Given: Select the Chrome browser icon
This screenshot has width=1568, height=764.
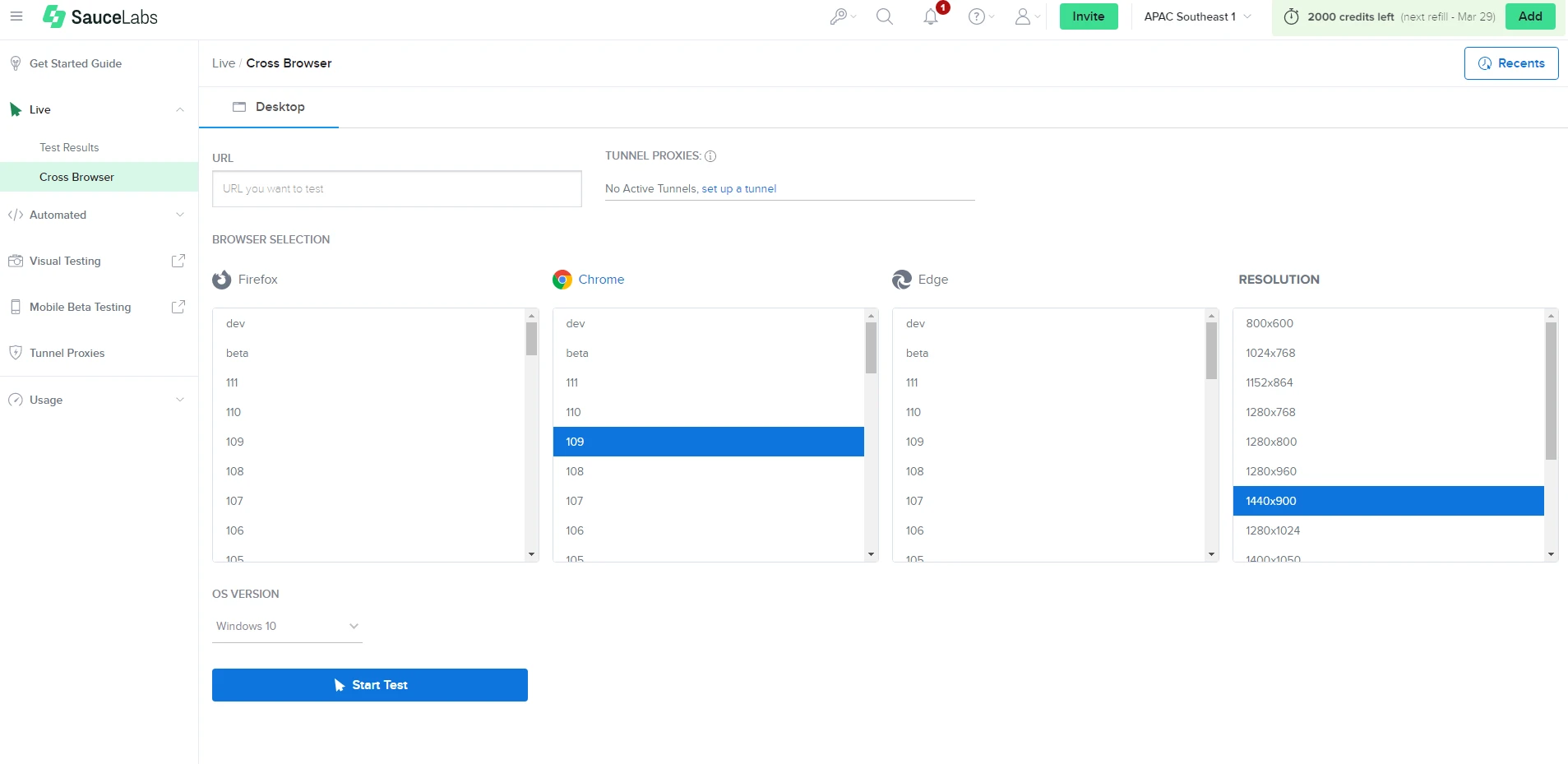Looking at the screenshot, I should [x=562, y=280].
